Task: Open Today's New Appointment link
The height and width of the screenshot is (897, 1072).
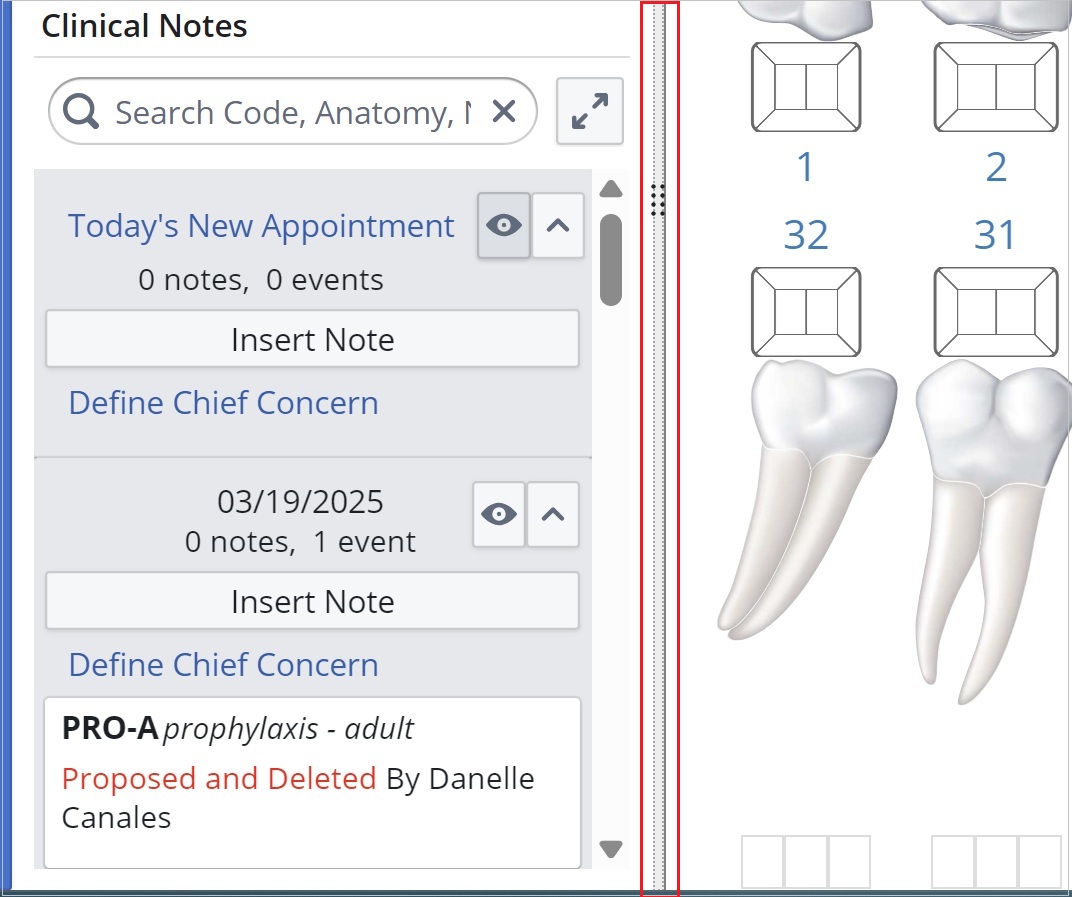Action: click(x=261, y=226)
